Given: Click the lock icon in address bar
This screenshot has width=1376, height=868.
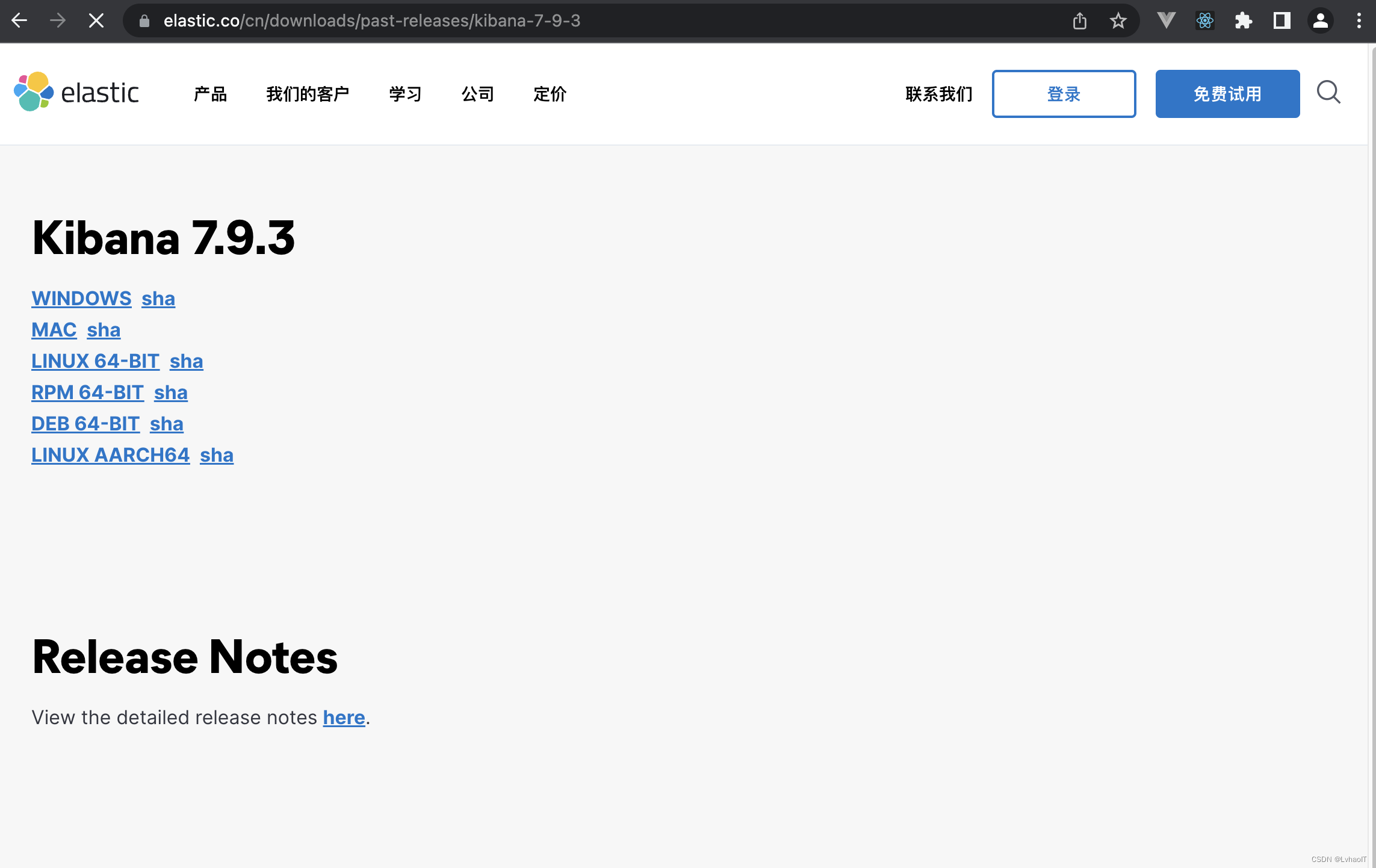Looking at the screenshot, I should point(144,21).
